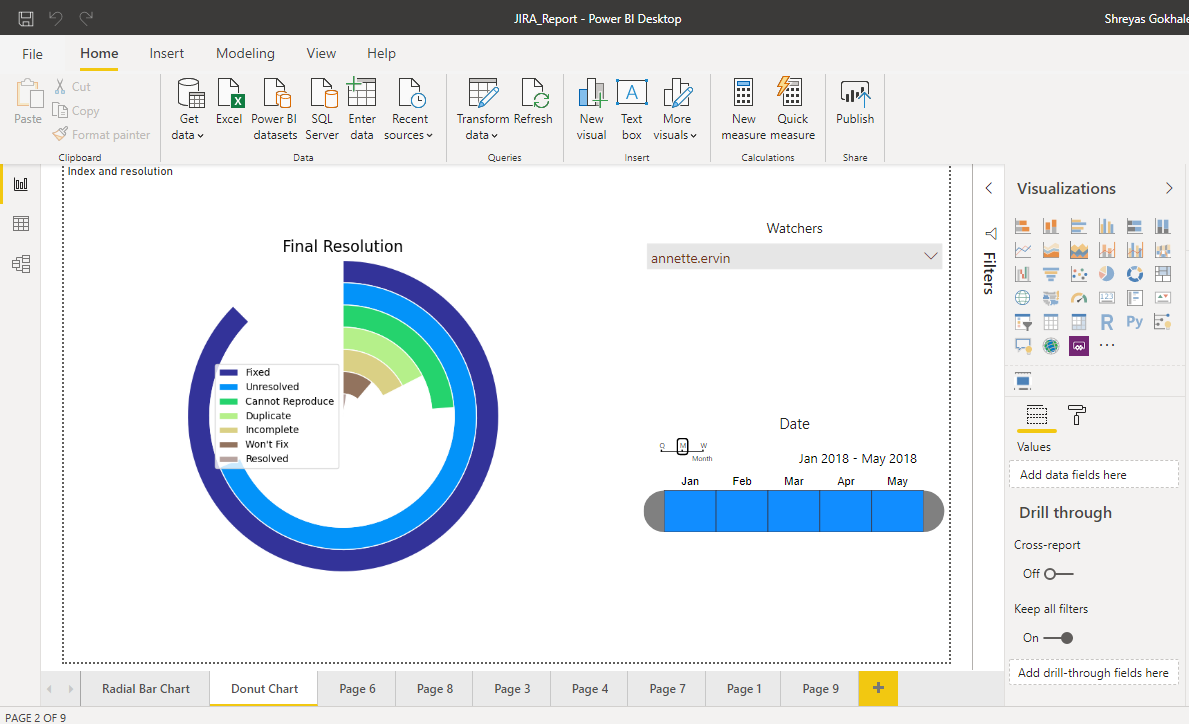
Task: Collapse the Visualizations pane with chevron
Action: [x=1169, y=189]
